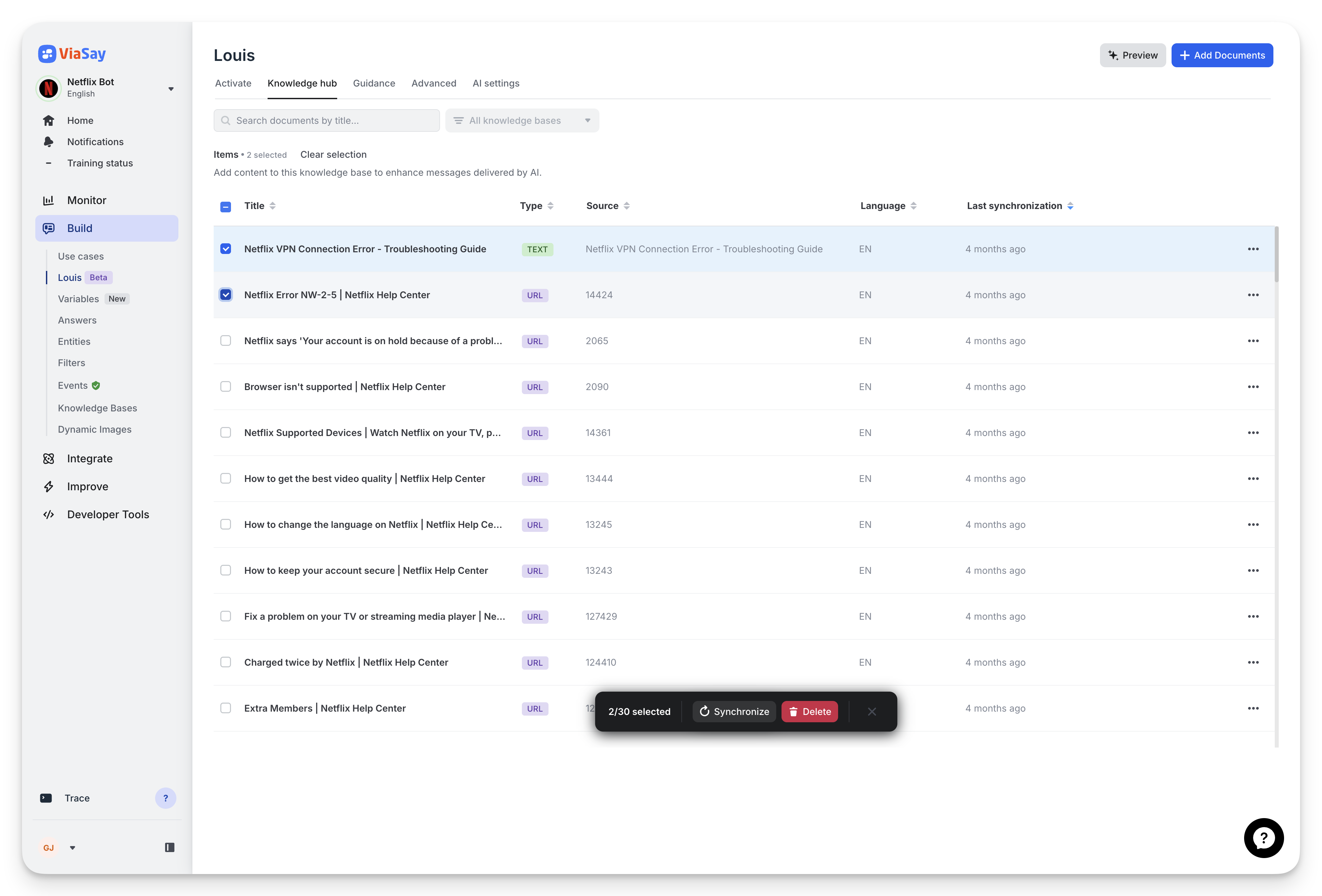
Task: Select the Home icon in sidebar
Action: click(x=49, y=120)
